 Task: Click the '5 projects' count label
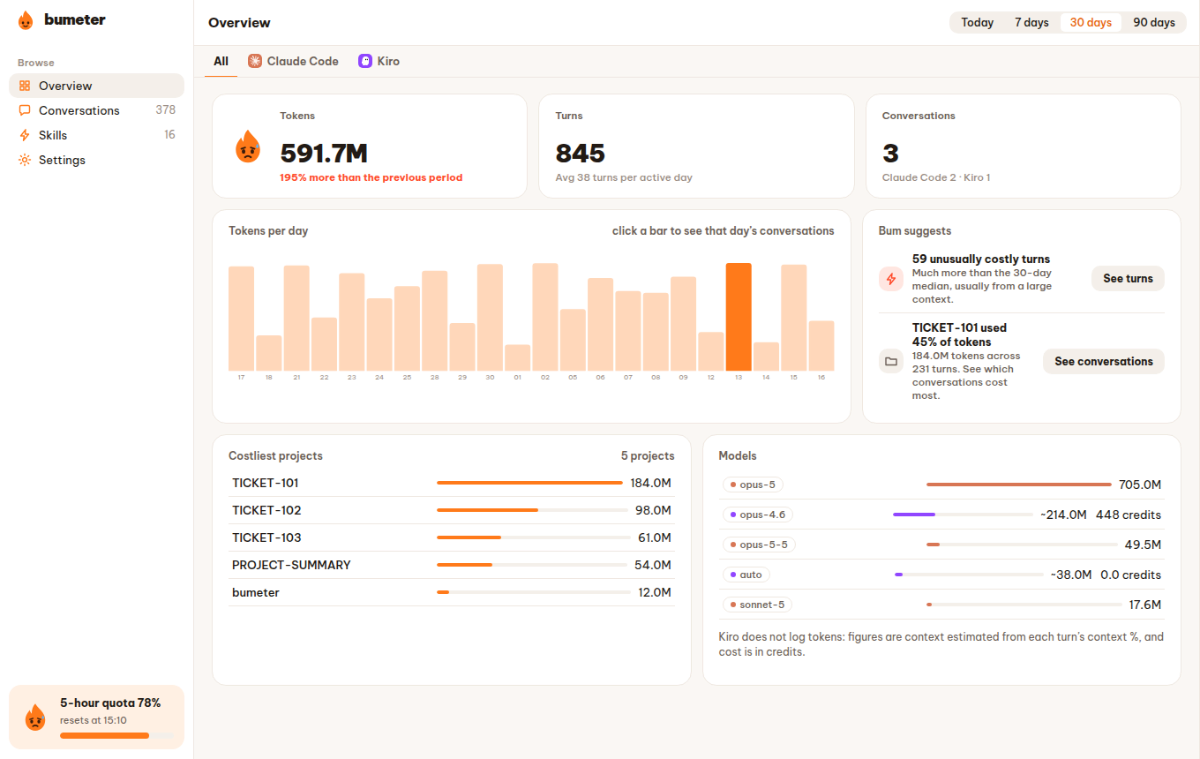tap(648, 456)
